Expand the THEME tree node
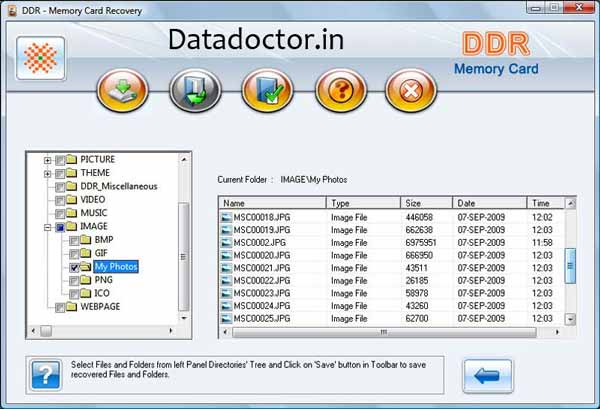The height and width of the screenshot is (409, 600). pyautogui.click(x=47, y=174)
